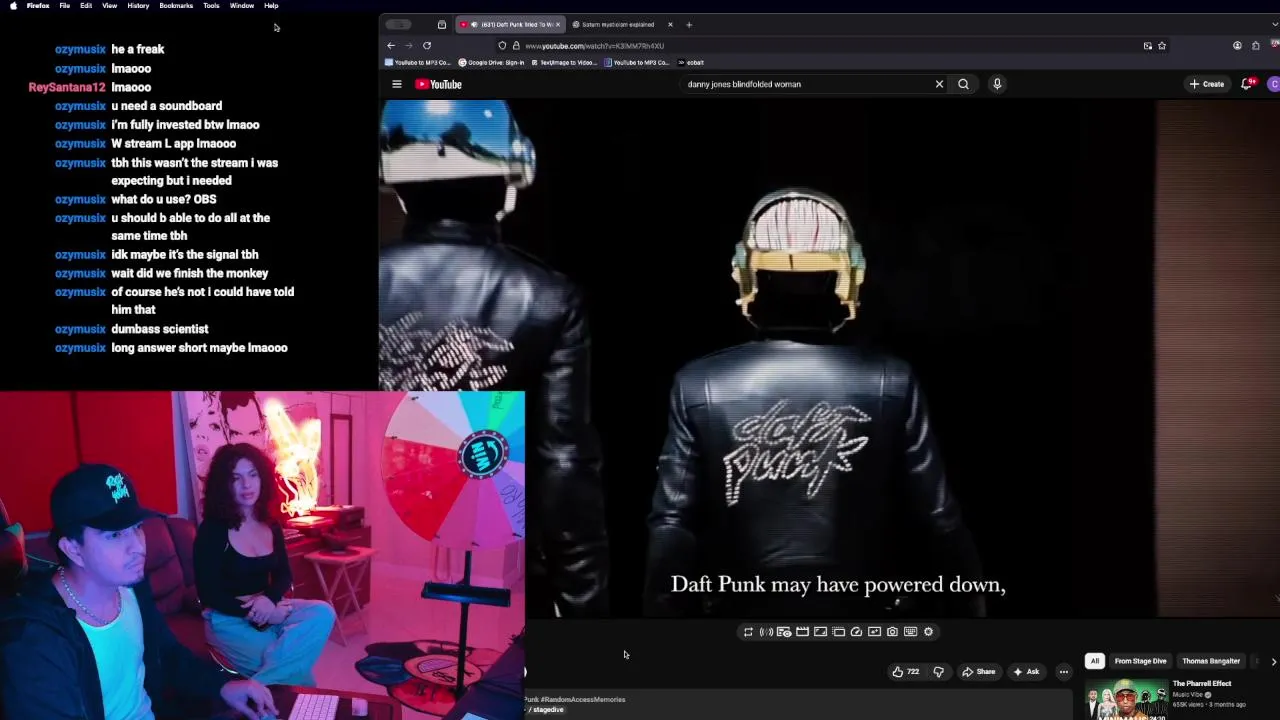Open Firefox account icon in toolbar

(x=1237, y=45)
